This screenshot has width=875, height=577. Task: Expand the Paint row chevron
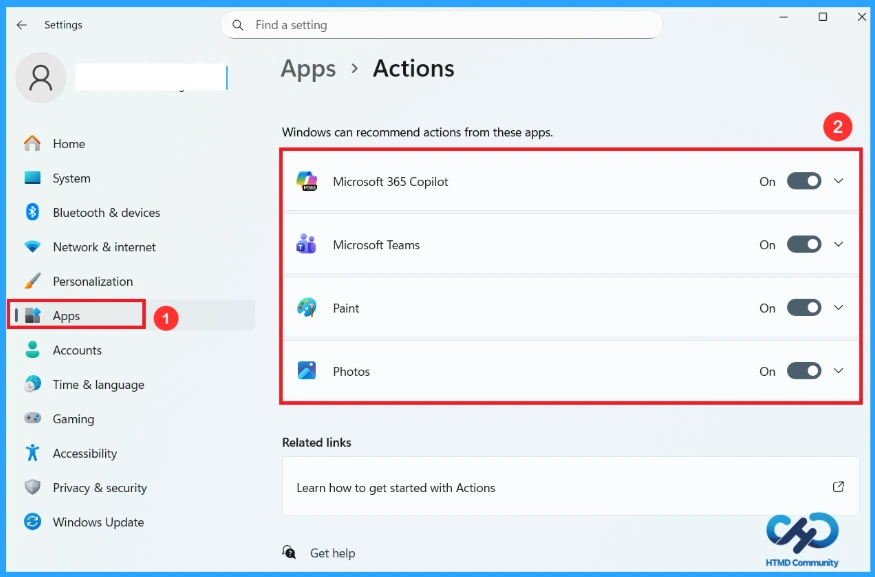838,307
